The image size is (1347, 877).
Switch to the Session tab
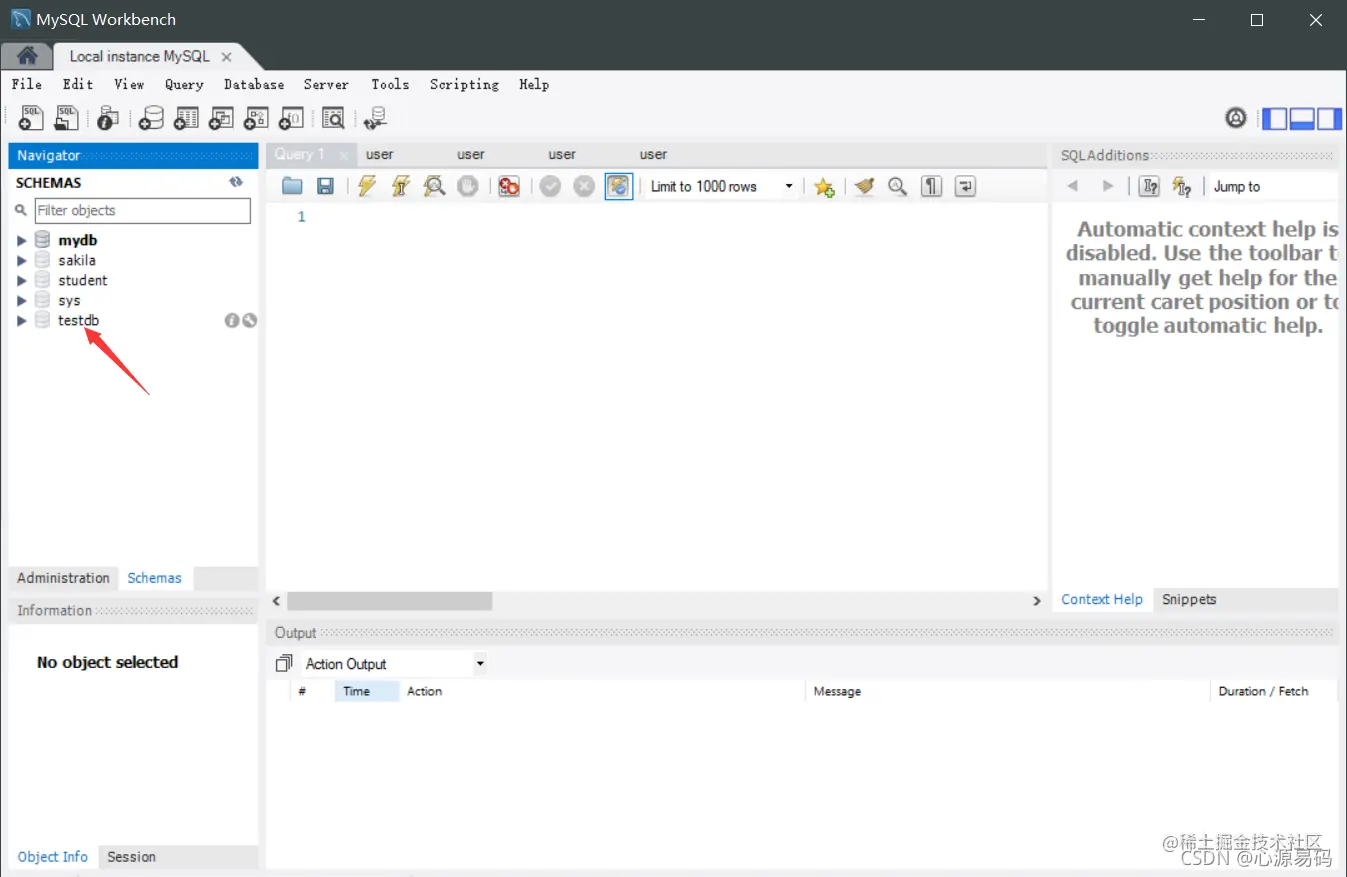(131, 857)
